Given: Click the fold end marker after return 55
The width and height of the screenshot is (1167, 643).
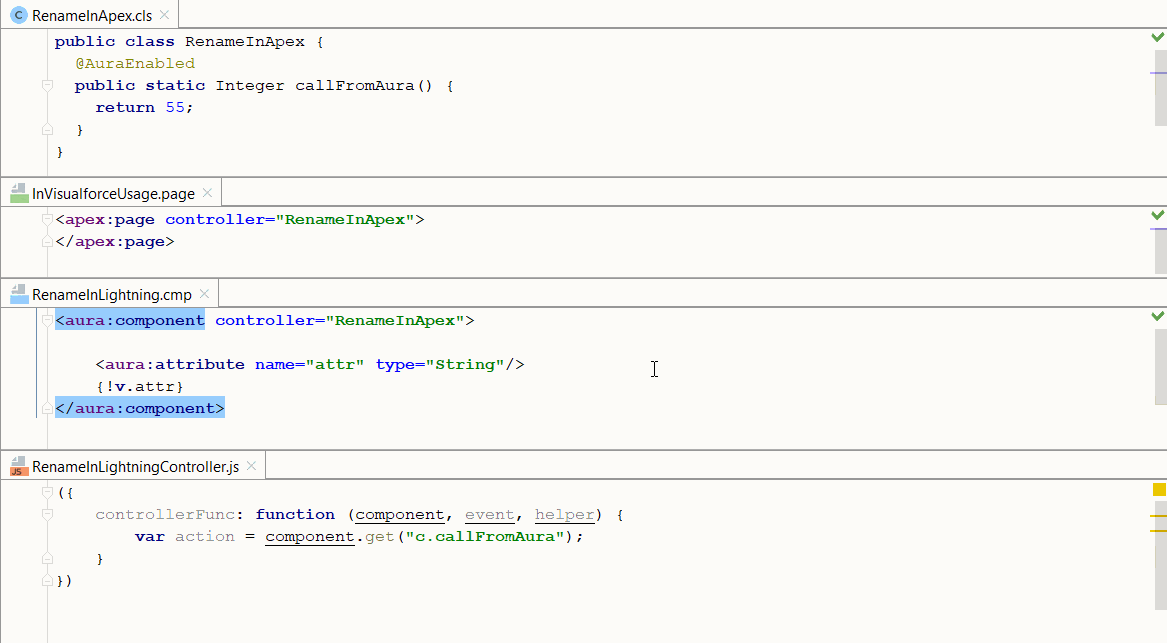Looking at the screenshot, I should pyautogui.click(x=48, y=129).
